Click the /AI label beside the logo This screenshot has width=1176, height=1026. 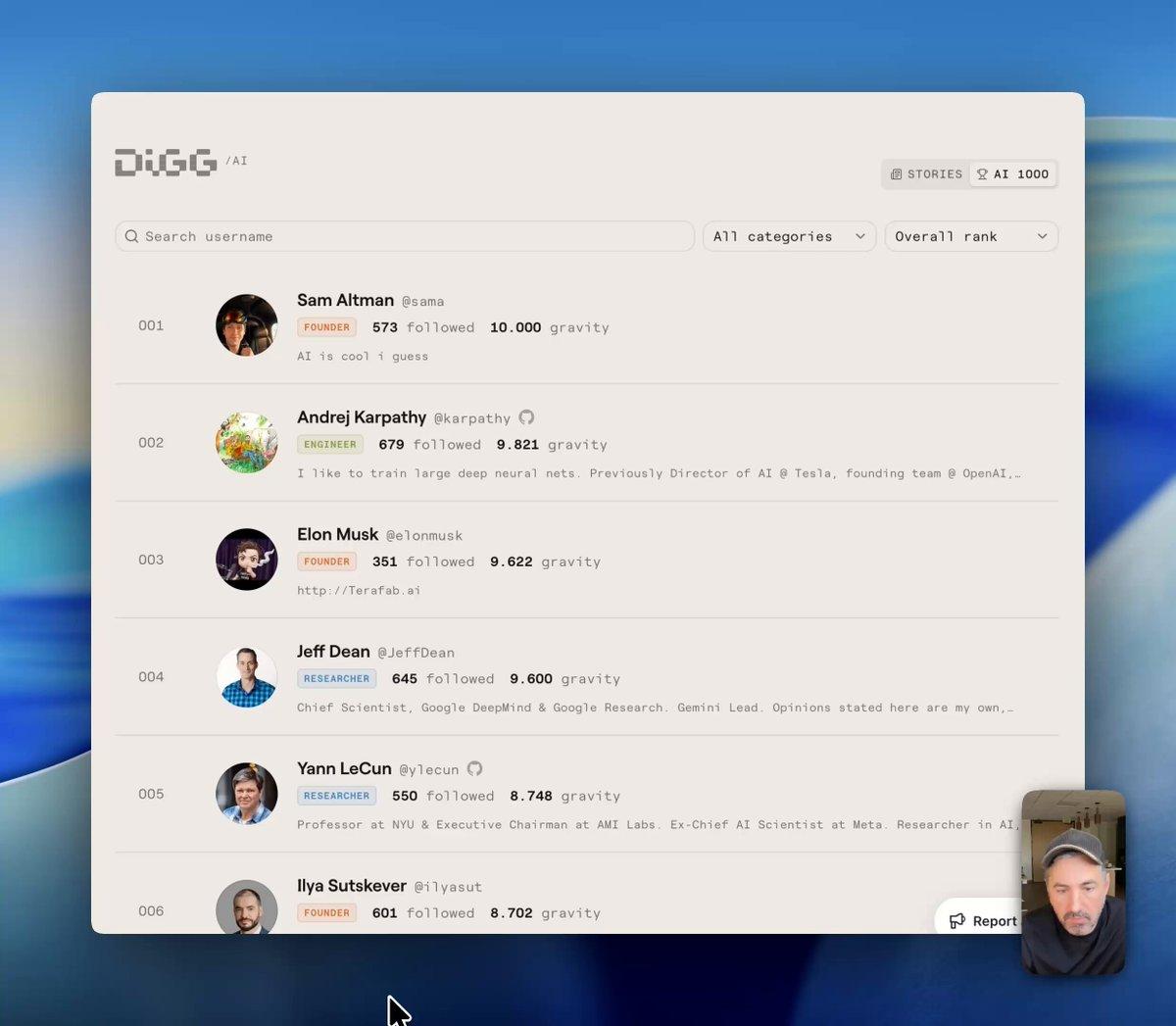(236, 161)
